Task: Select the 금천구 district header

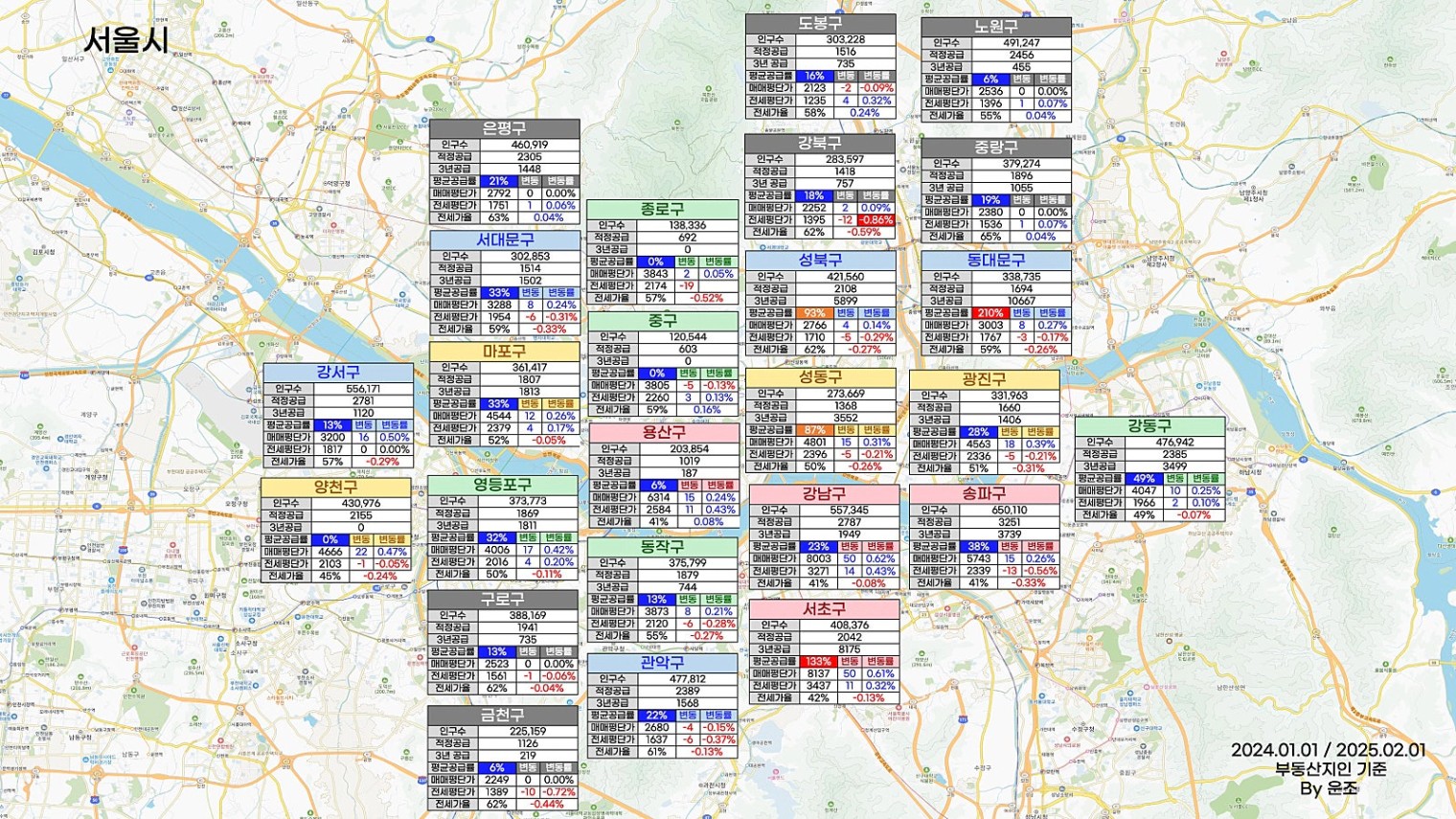Action: coord(502,716)
